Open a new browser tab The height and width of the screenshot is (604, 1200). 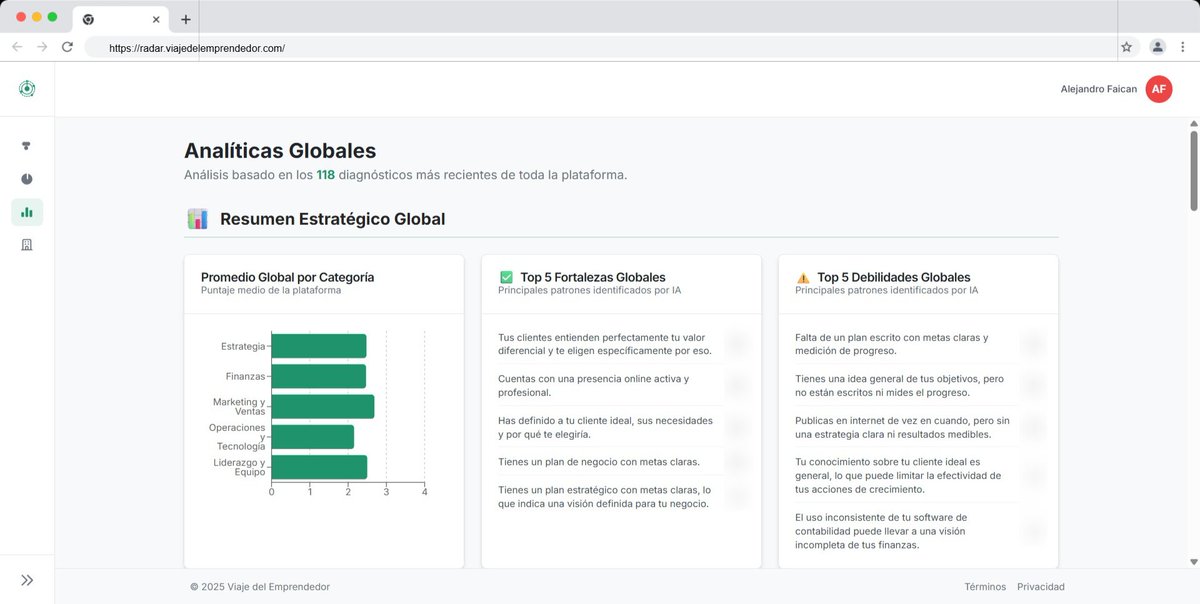pyautogui.click(x=186, y=19)
